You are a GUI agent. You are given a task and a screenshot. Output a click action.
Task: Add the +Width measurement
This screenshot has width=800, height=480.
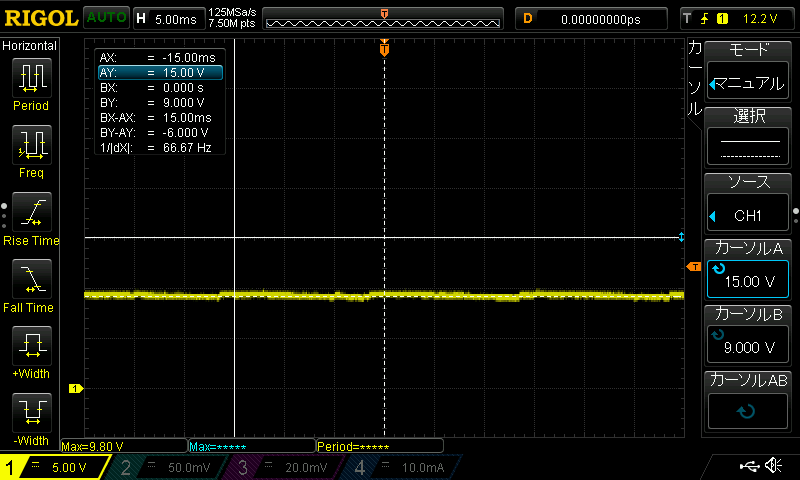[31, 351]
